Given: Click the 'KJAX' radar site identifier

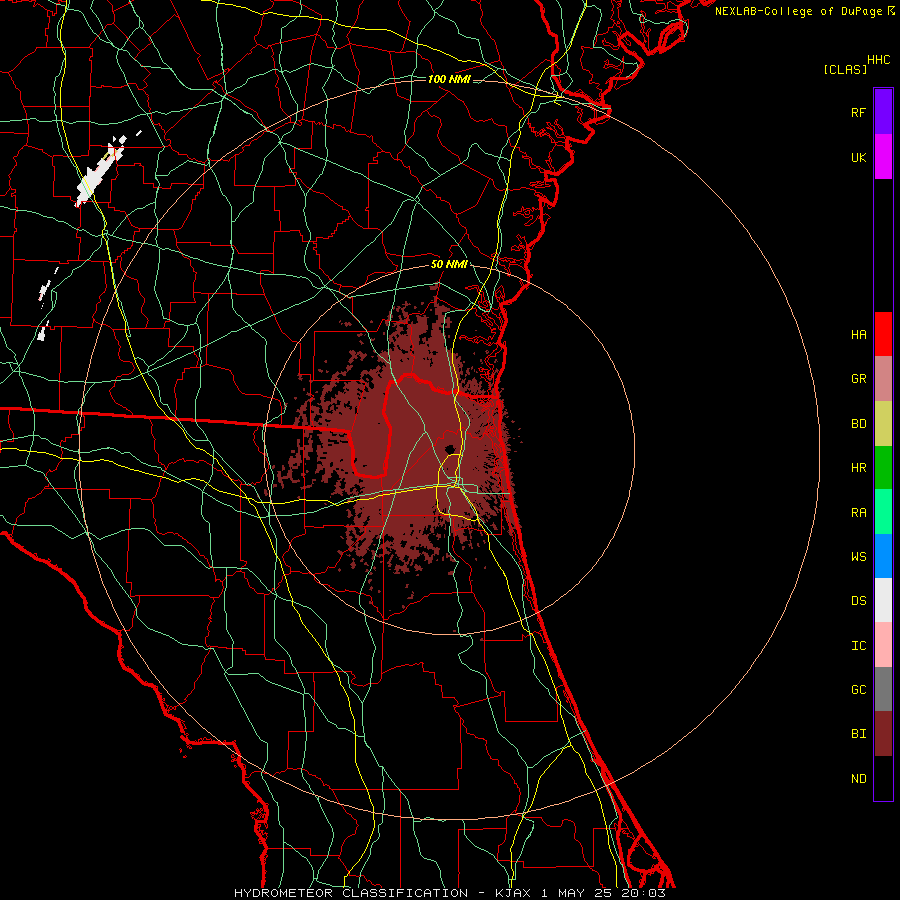Looking at the screenshot, I should click(x=513, y=893).
